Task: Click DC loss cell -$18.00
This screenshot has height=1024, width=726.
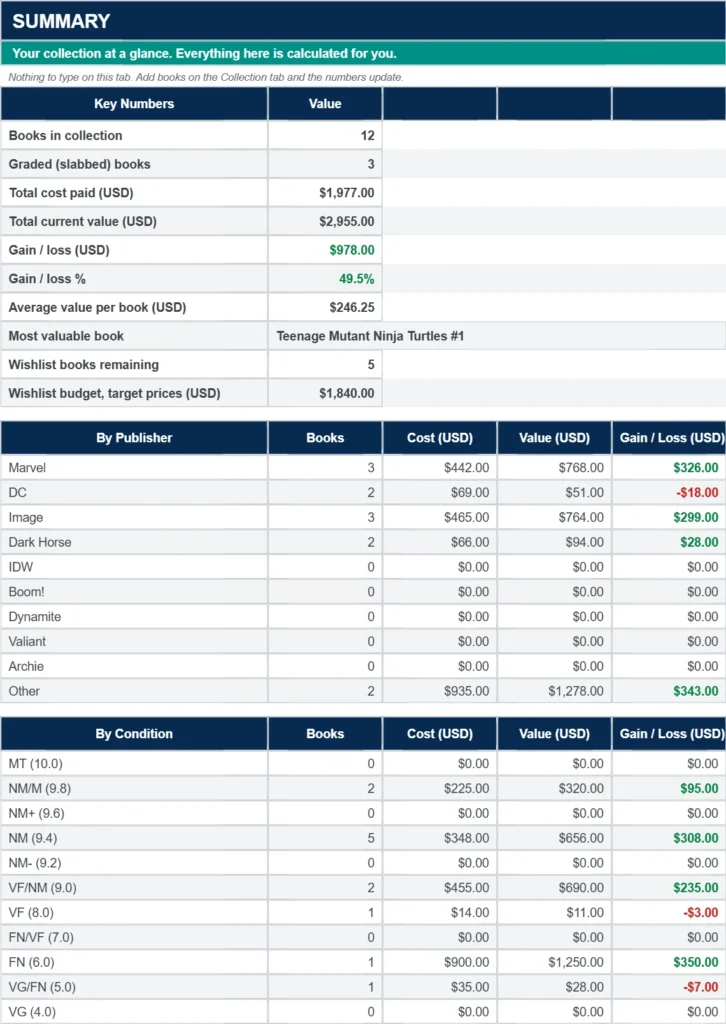Action: (669, 492)
